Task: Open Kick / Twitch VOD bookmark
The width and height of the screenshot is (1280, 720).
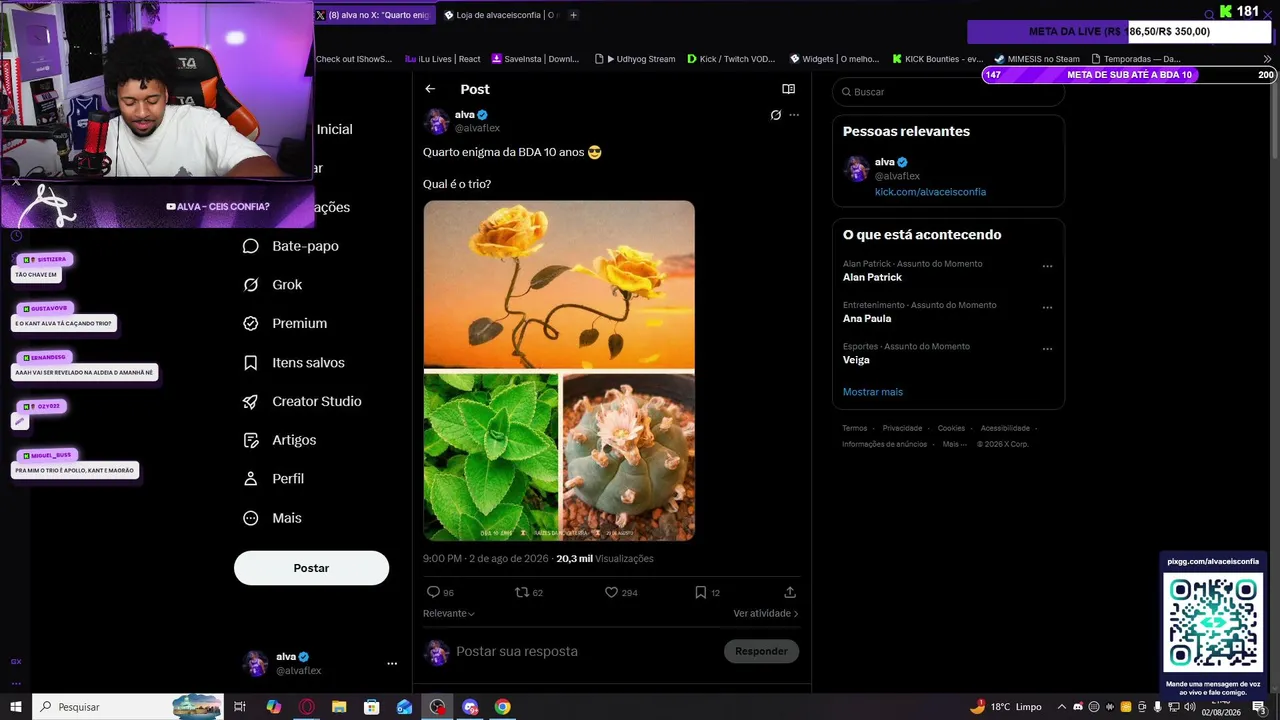Action: [731, 59]
